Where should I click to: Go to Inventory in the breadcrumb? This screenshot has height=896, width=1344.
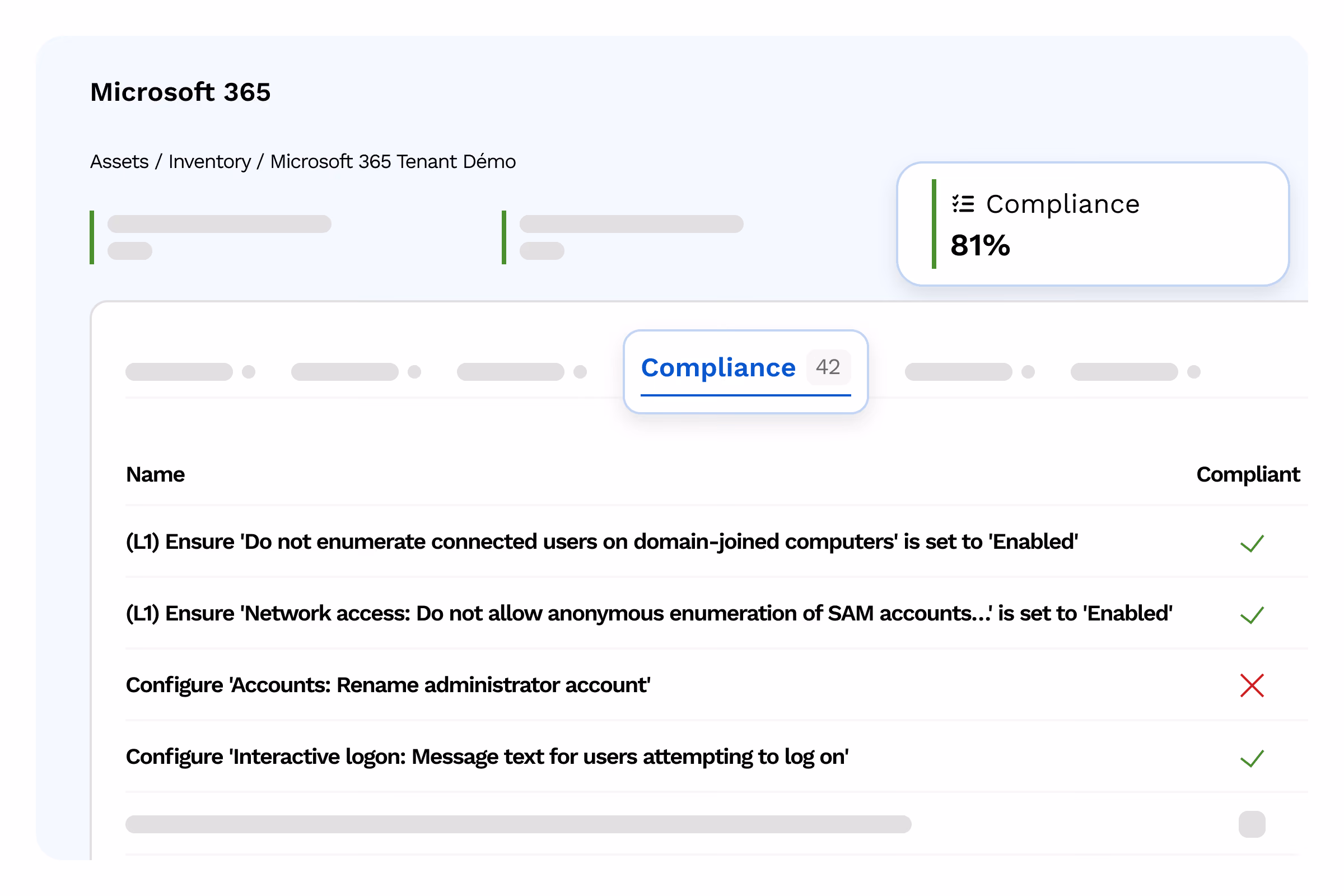209,162
